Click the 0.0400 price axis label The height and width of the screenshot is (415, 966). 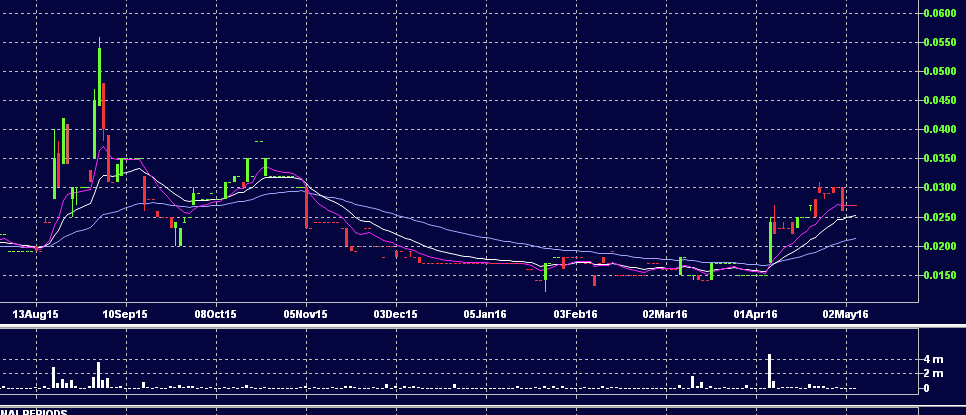940,129
